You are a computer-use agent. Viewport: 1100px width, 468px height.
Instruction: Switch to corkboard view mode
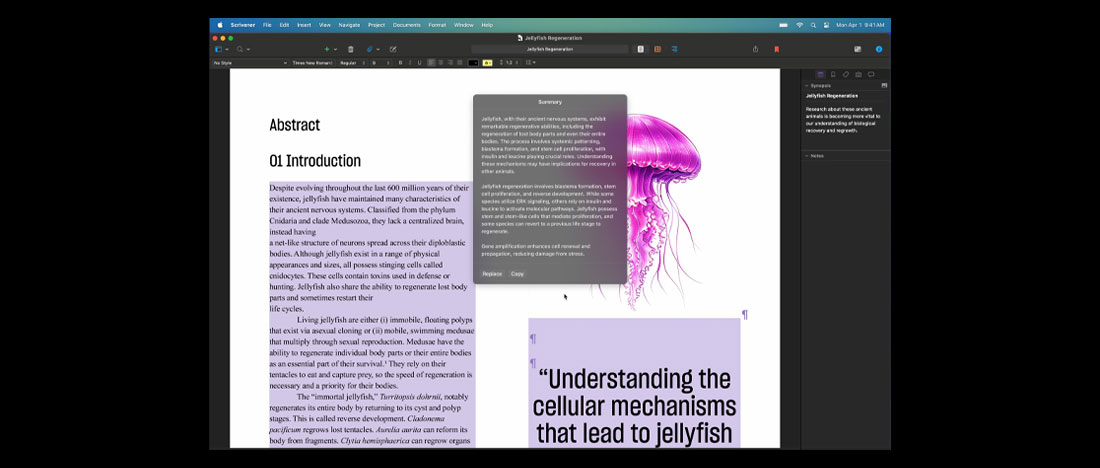click(658, 49)
